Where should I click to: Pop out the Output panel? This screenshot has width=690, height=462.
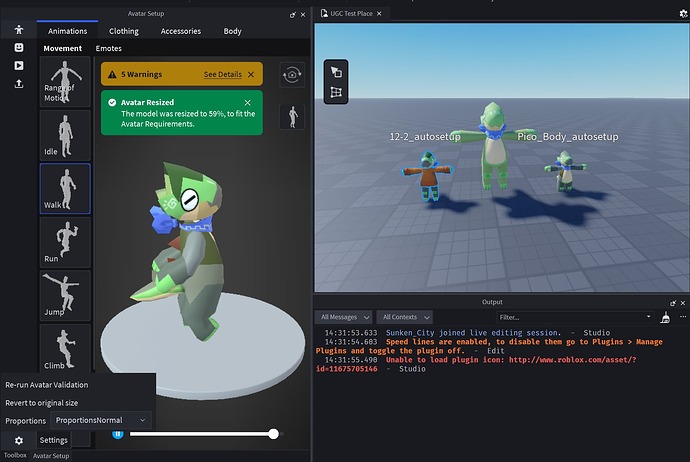pyautogui.click(x=673, y=303)
